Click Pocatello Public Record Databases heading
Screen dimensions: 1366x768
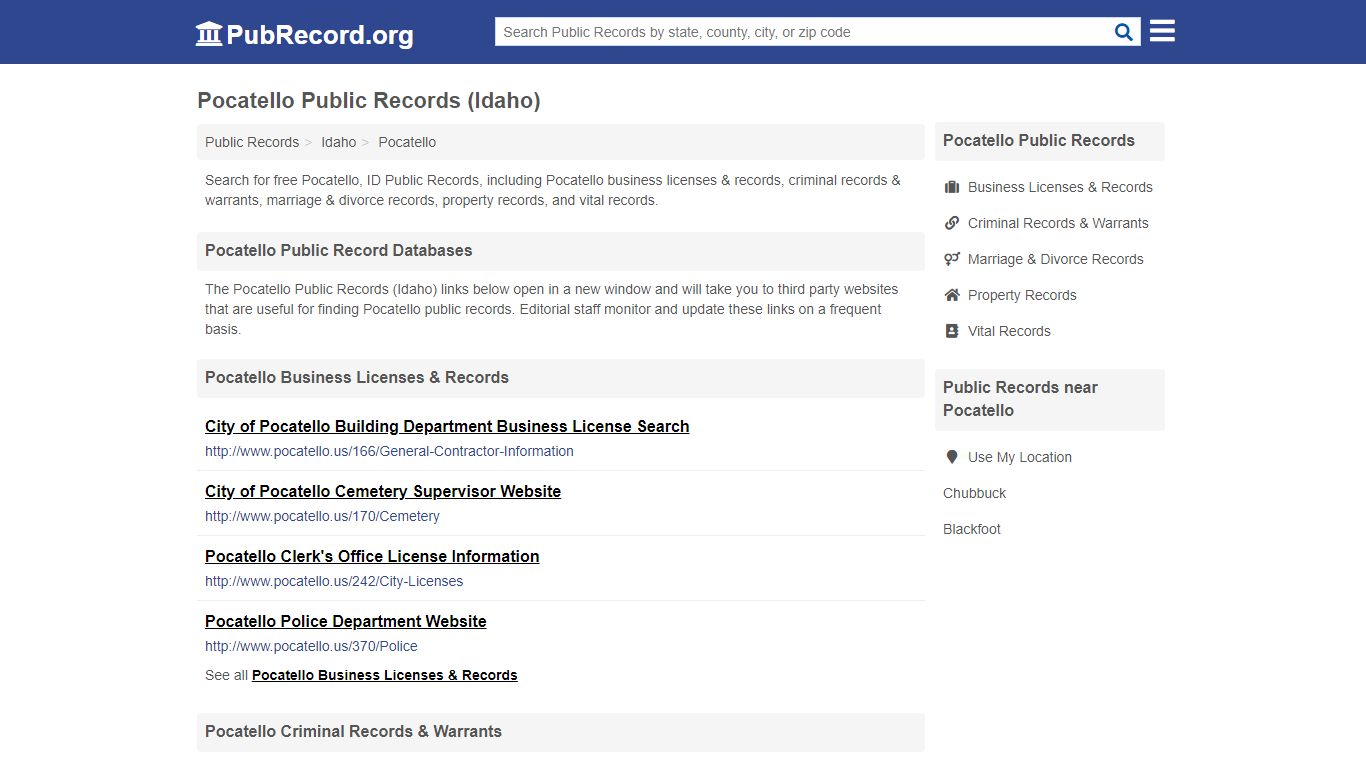tap(338, 251)
